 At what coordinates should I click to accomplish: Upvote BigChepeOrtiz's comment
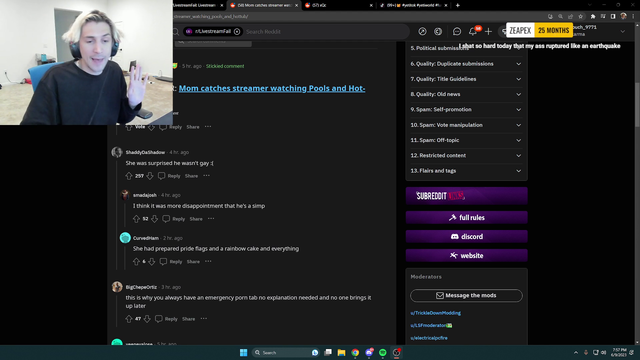(129, 319)
